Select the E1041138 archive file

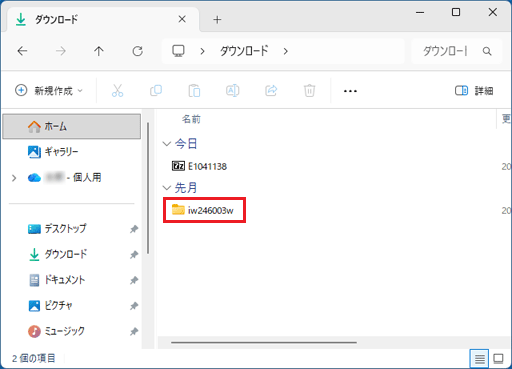[x=199, y=166]
